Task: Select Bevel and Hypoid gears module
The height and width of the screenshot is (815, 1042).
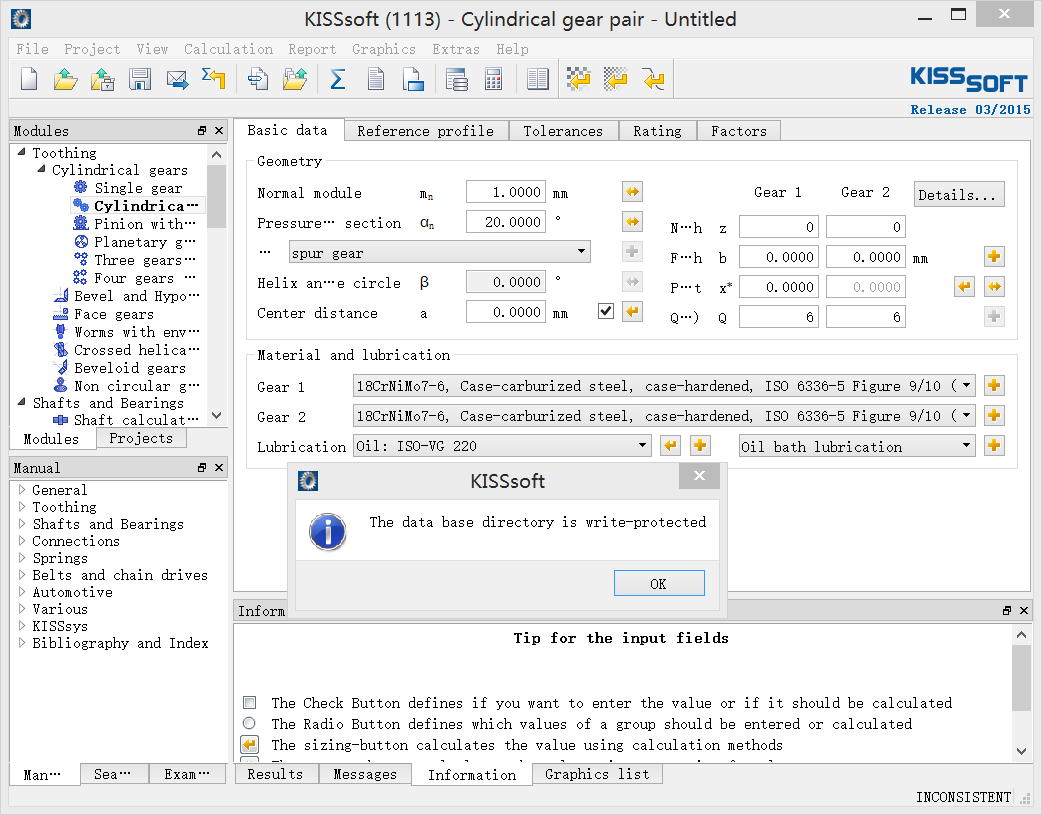Action: [x=126, y=296]
